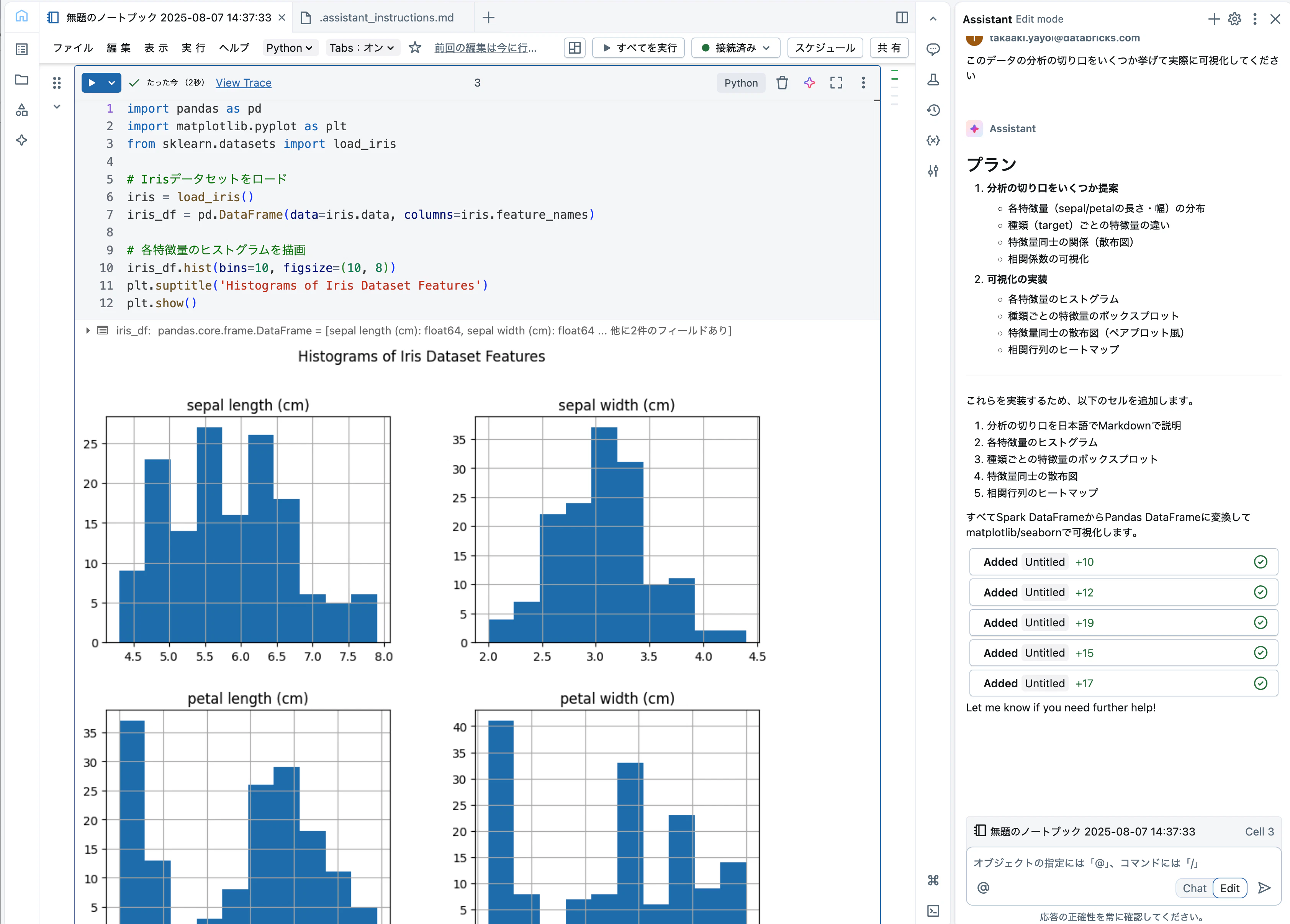
Task: Click the assistant prompt input field
Action: tap(1123, 863)
